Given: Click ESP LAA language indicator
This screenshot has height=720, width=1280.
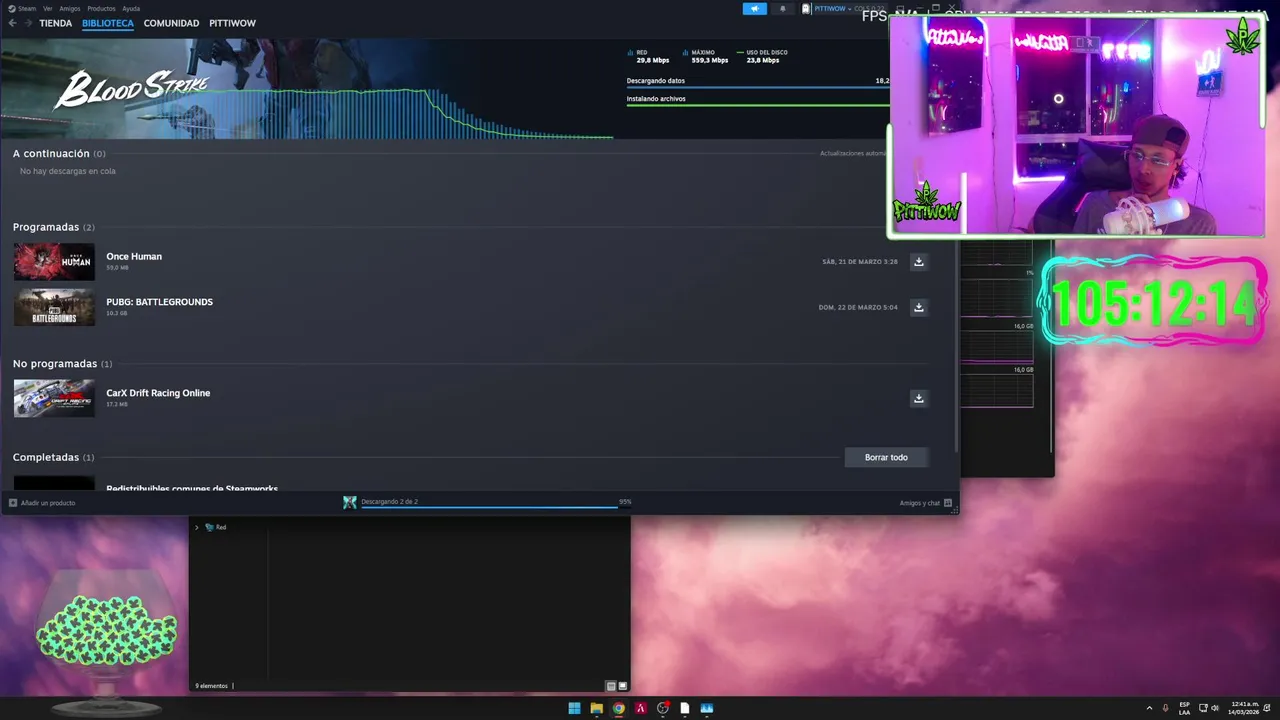Looking at the screenshot, I should click(x=1184, y=708).
